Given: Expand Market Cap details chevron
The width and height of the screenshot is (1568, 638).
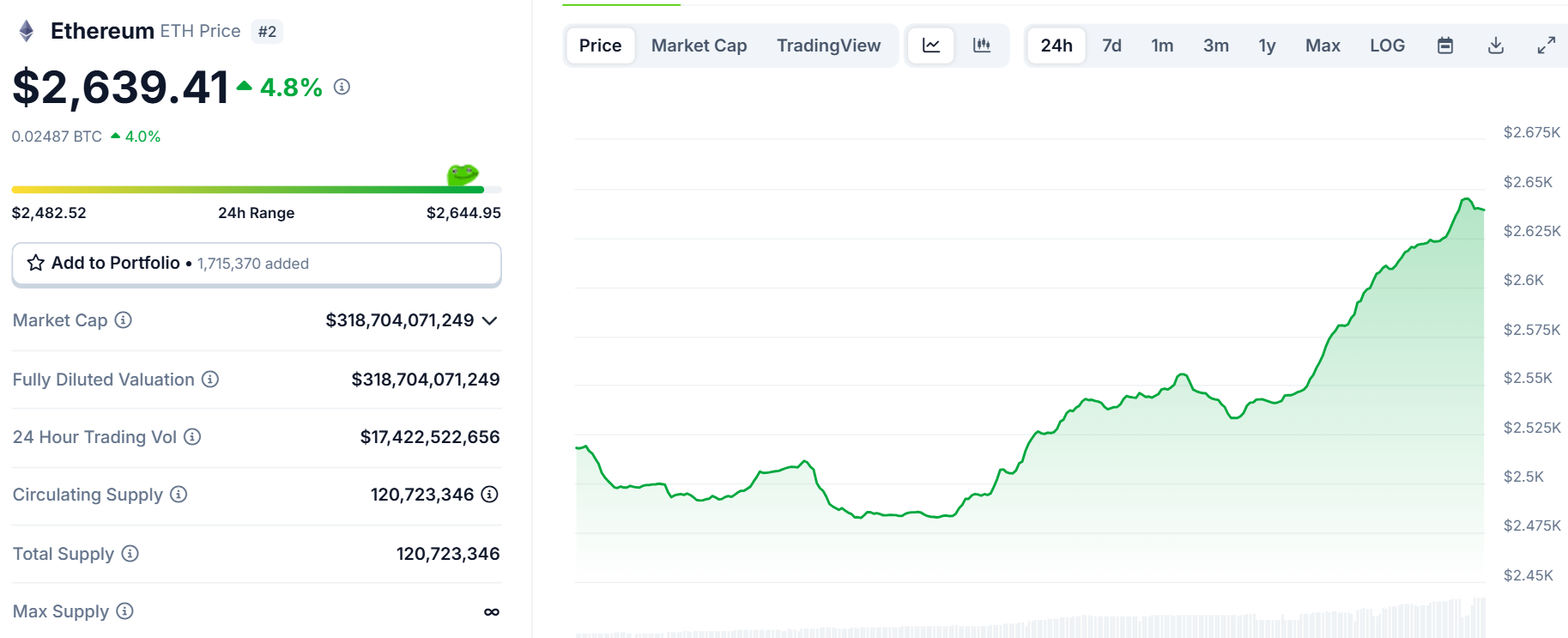Looking at the screenshot, I should [490, 320].
